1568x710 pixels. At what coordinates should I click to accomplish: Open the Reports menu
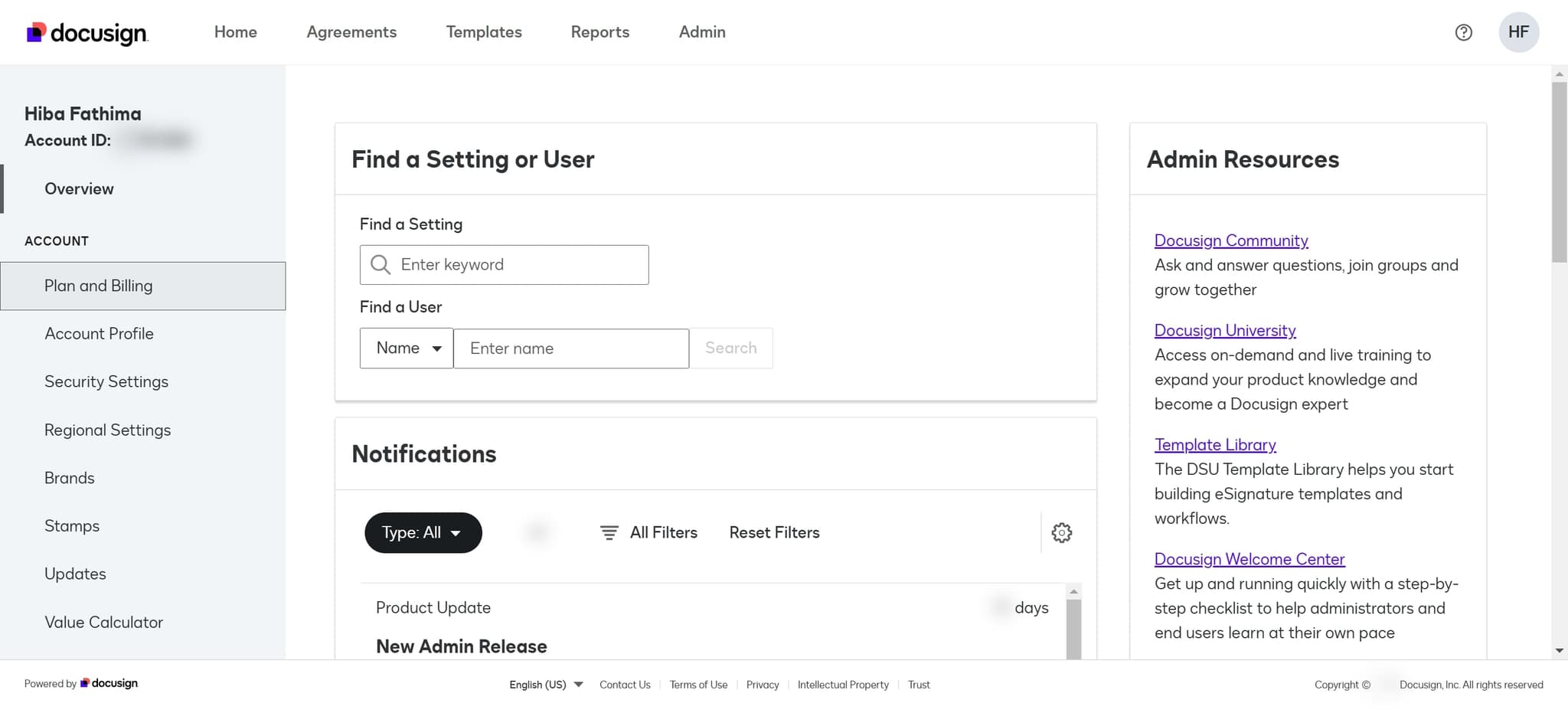tap(599, 32)
